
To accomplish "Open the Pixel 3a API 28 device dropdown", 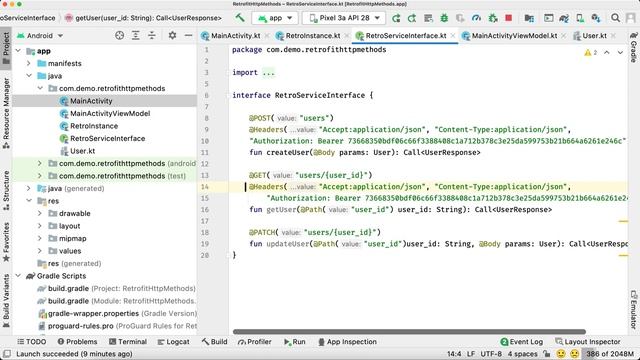I will (x=344, y=18).
